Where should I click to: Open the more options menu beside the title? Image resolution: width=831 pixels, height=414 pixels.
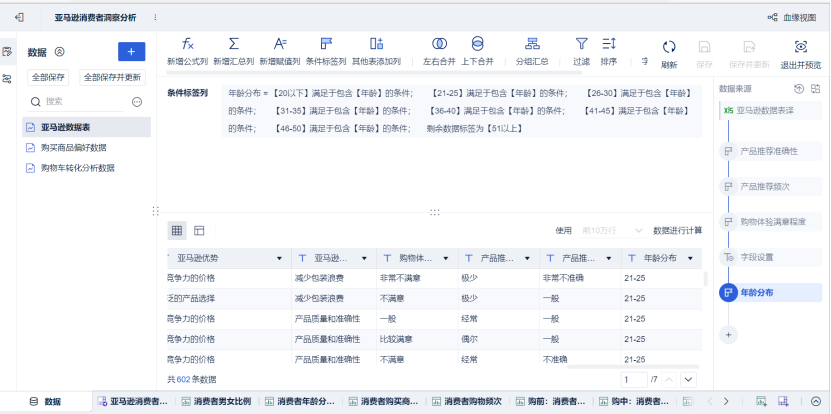click(155, 17)
